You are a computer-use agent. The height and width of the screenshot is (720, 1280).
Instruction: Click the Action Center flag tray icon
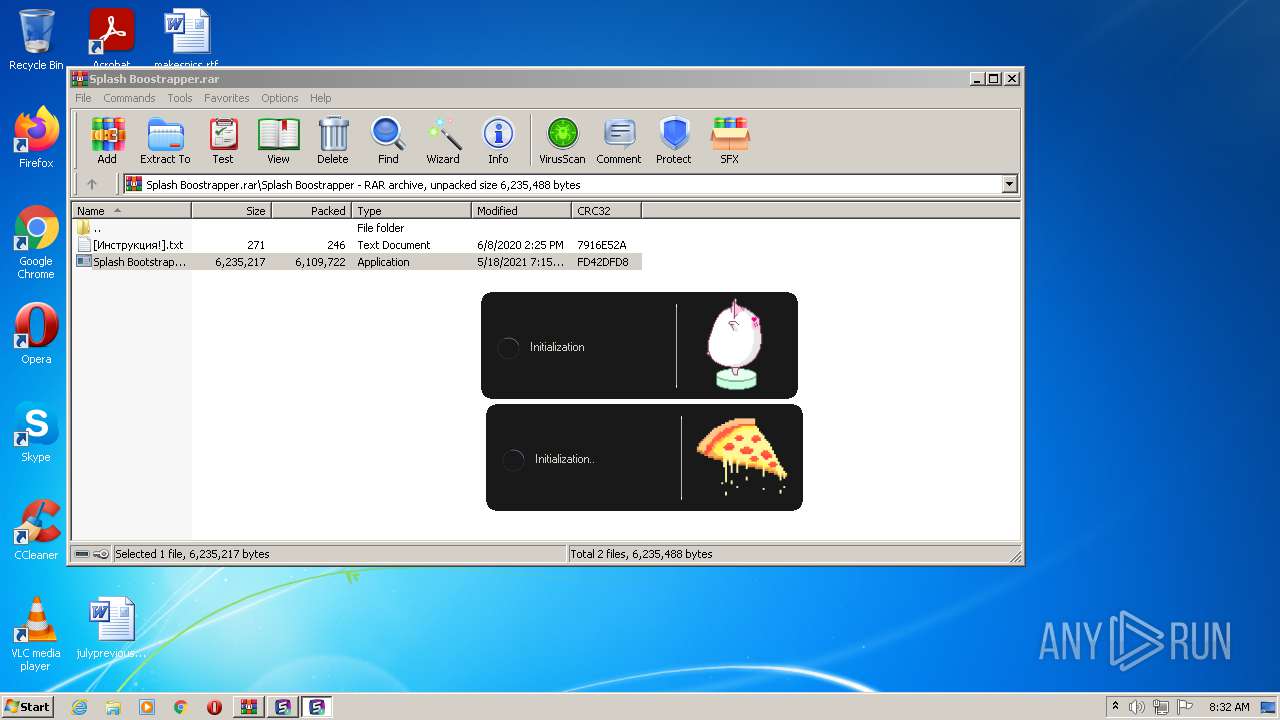coord(1185,707)
